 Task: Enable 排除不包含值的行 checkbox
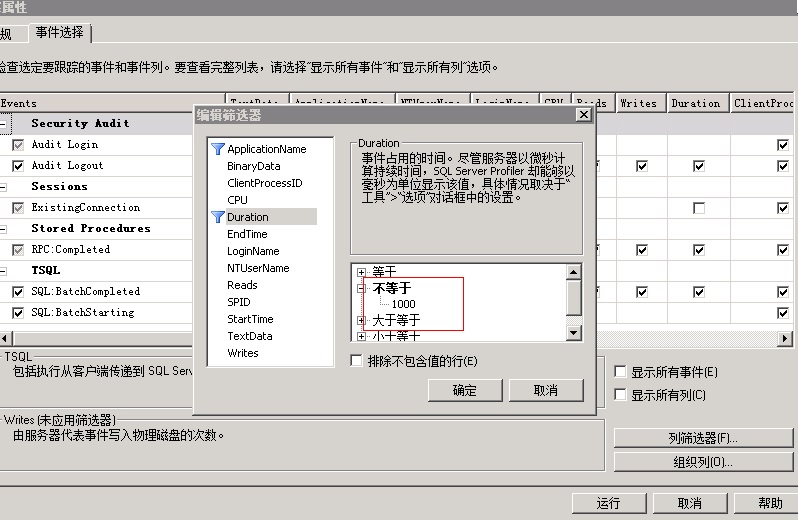[356, 361]
